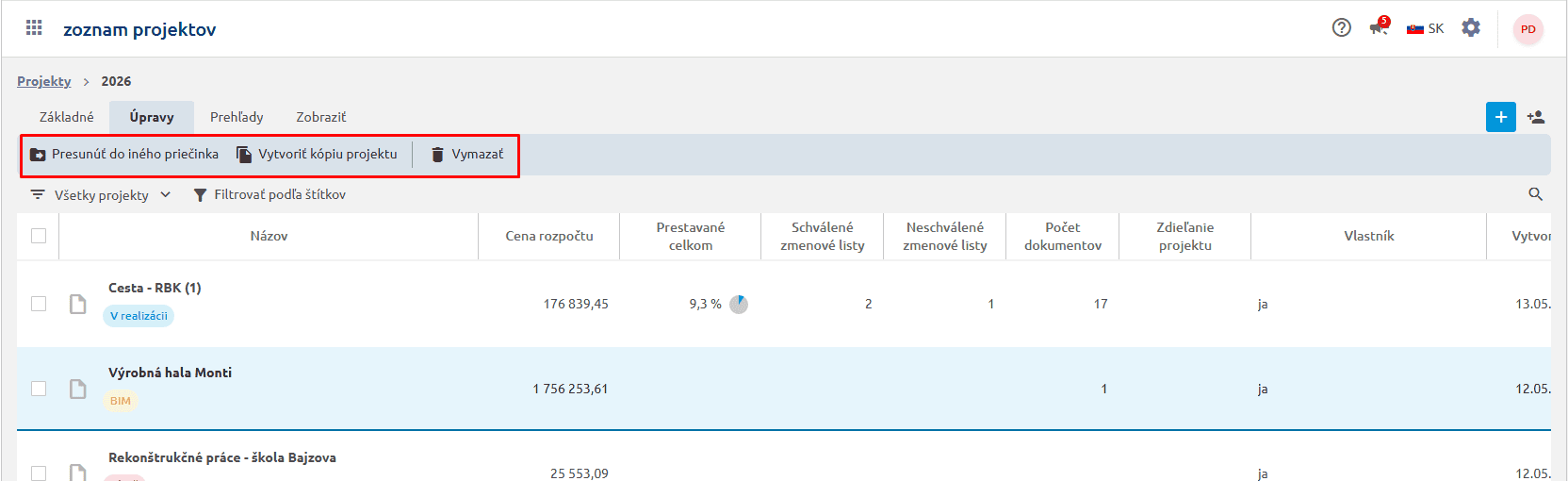Image resolution: width=1568 pixels, height=481 pixels.
Task: Open the Zobraziť tab
Action: (321, 117)
